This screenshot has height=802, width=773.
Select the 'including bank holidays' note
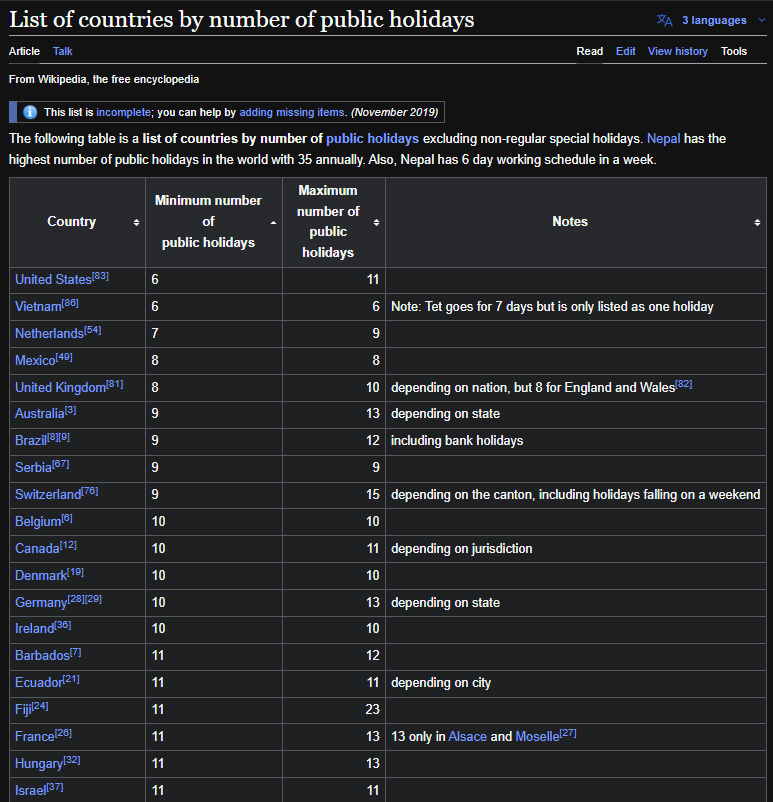pyautogui.click(x=457, y=440)
